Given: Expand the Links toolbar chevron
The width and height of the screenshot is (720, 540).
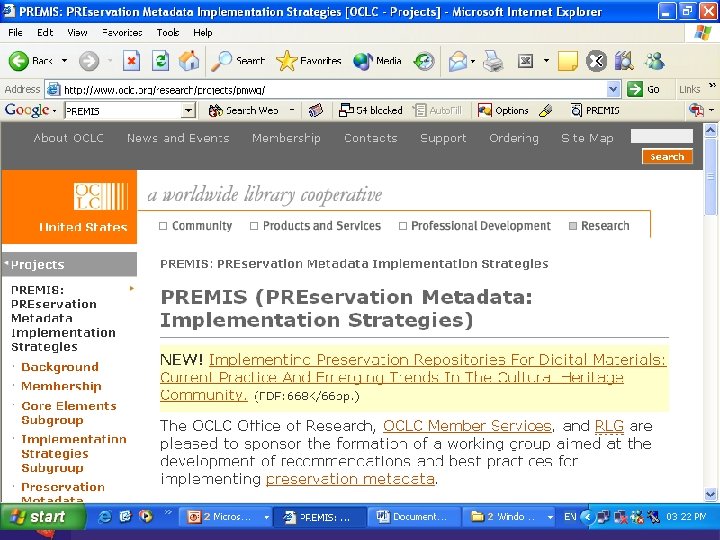Looking at the screenshot, I should [x=712, y=85].
